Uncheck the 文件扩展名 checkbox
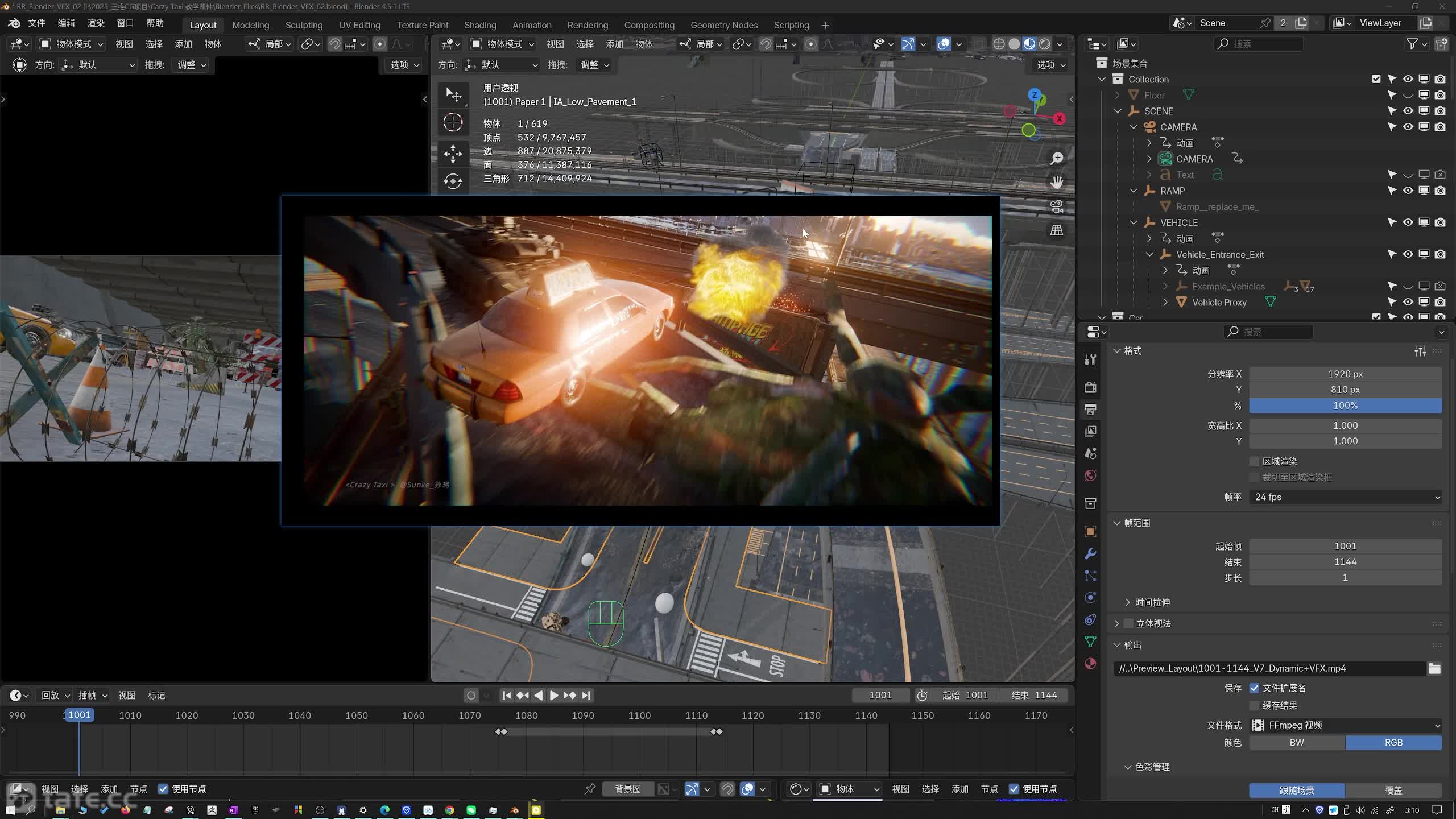The image size is (1456, 819). (x=1254, y=688)
